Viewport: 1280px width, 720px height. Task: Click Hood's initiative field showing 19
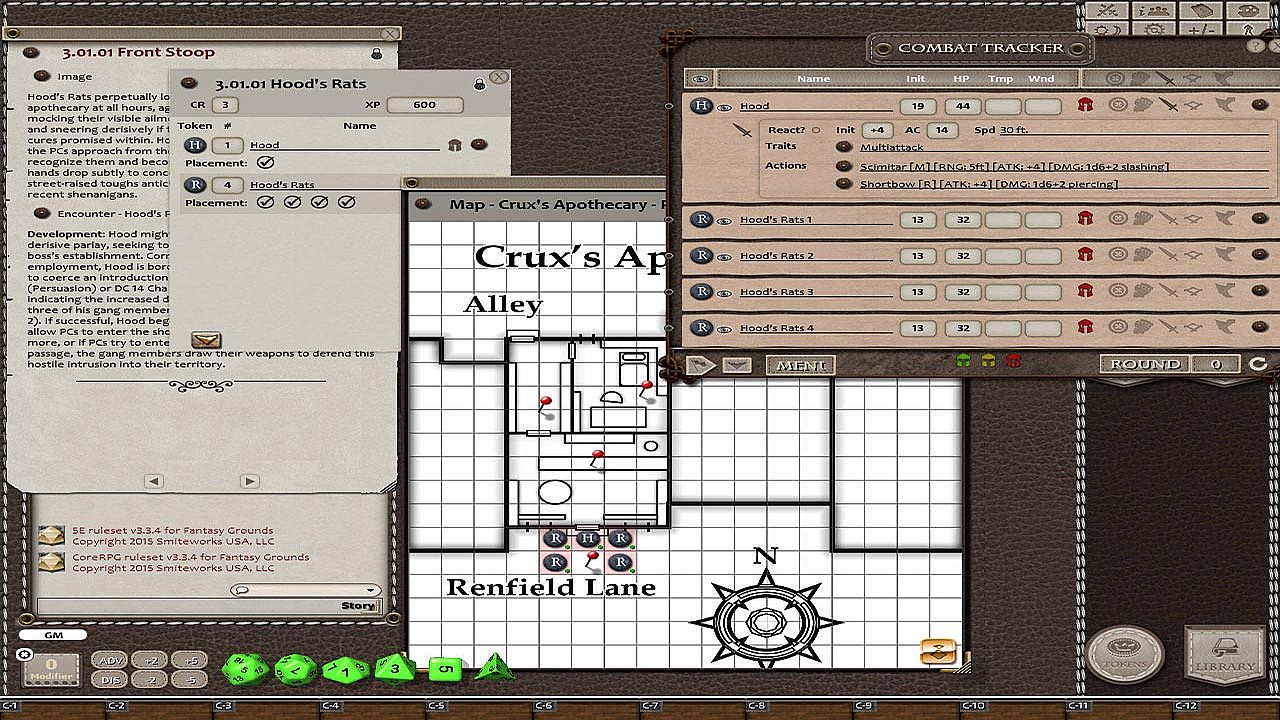pyautogui.click(x=917, y=106)
